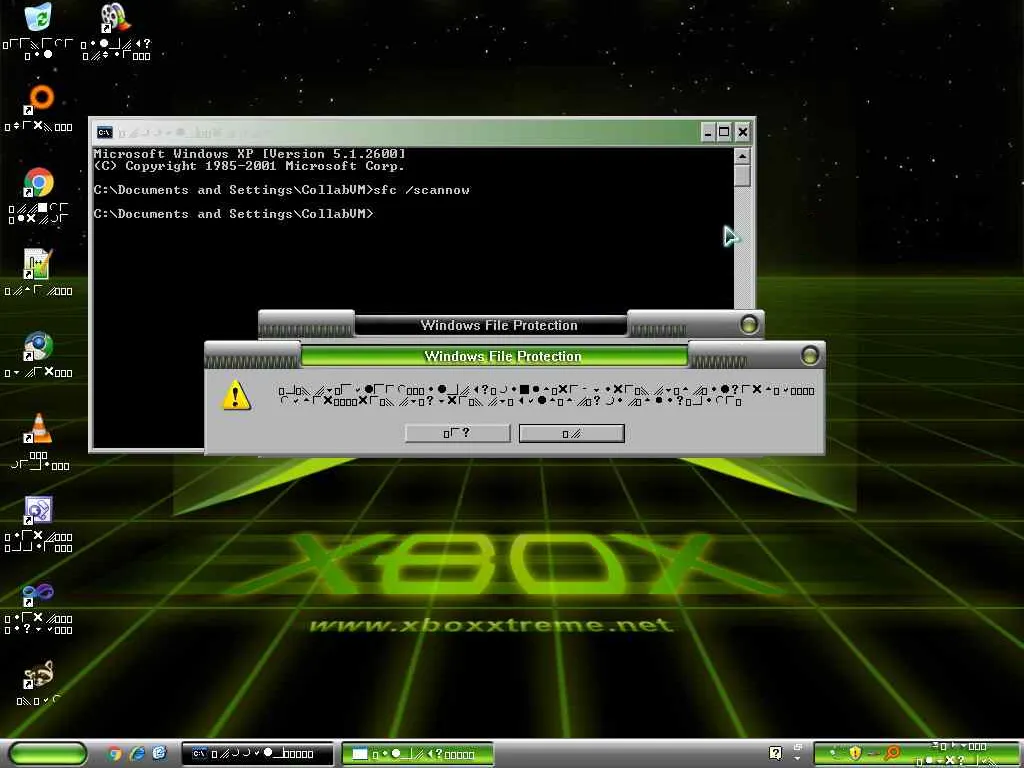Viewport: 1024px width, 768px height.
Task: Click the last command prompt input line
Action: click(x=233, y=214)
